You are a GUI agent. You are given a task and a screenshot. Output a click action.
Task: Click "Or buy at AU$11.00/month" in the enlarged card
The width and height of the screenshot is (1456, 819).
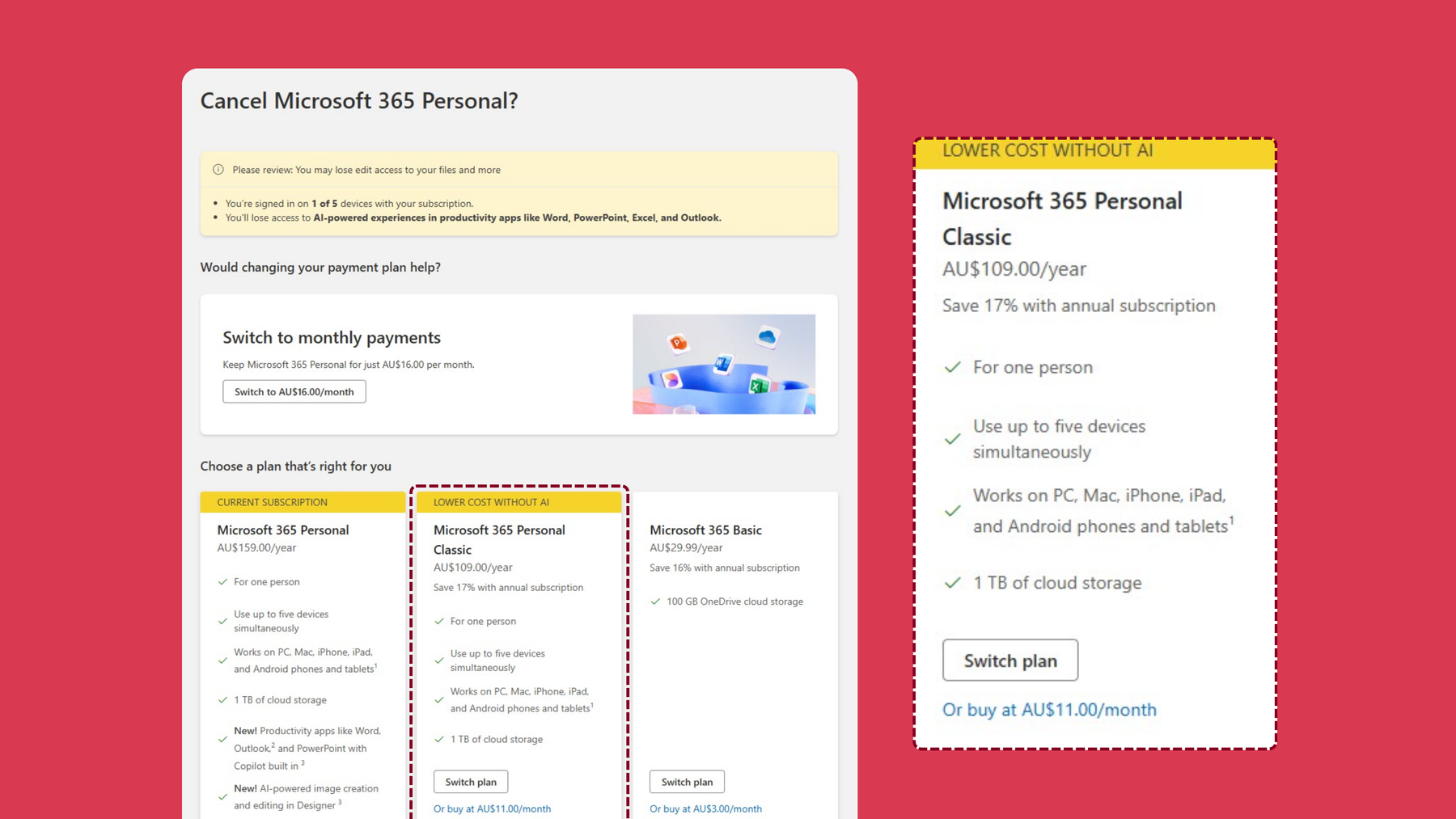(1049, 710)
